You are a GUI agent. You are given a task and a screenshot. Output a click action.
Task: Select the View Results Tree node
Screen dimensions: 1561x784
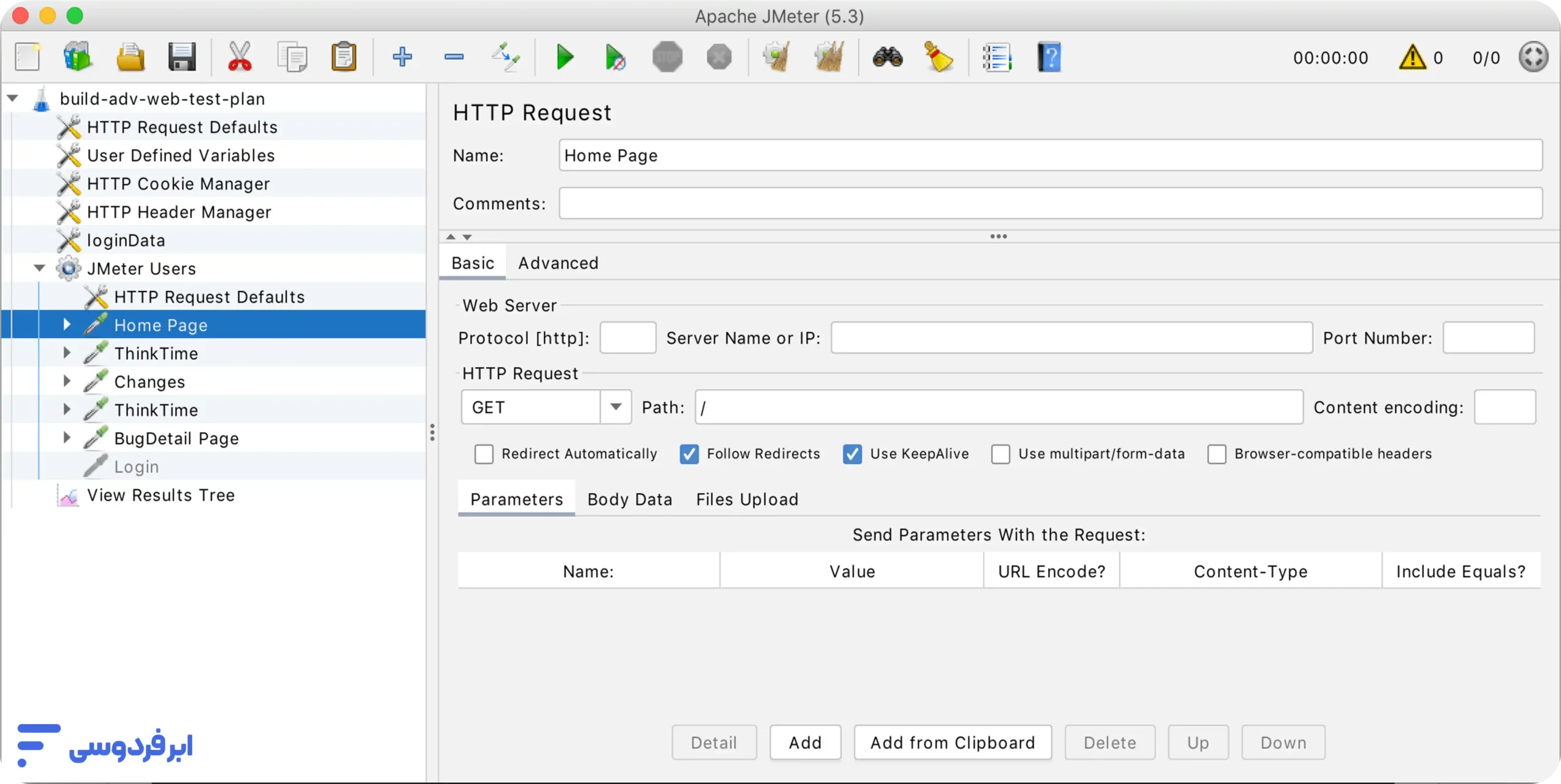pos(161,495)
